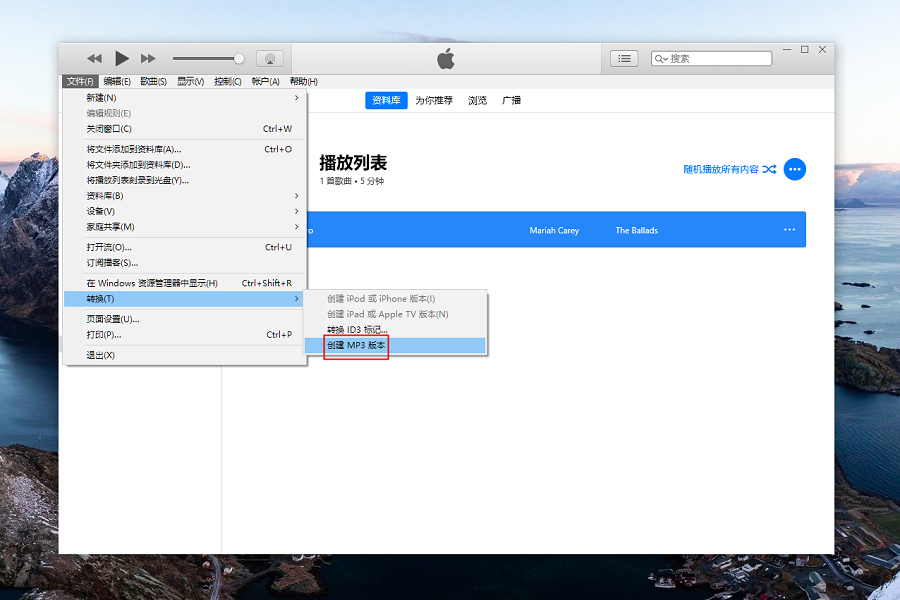Click the magnifier icon in the search box
The image size is (900, 600).
pos(661,59)
